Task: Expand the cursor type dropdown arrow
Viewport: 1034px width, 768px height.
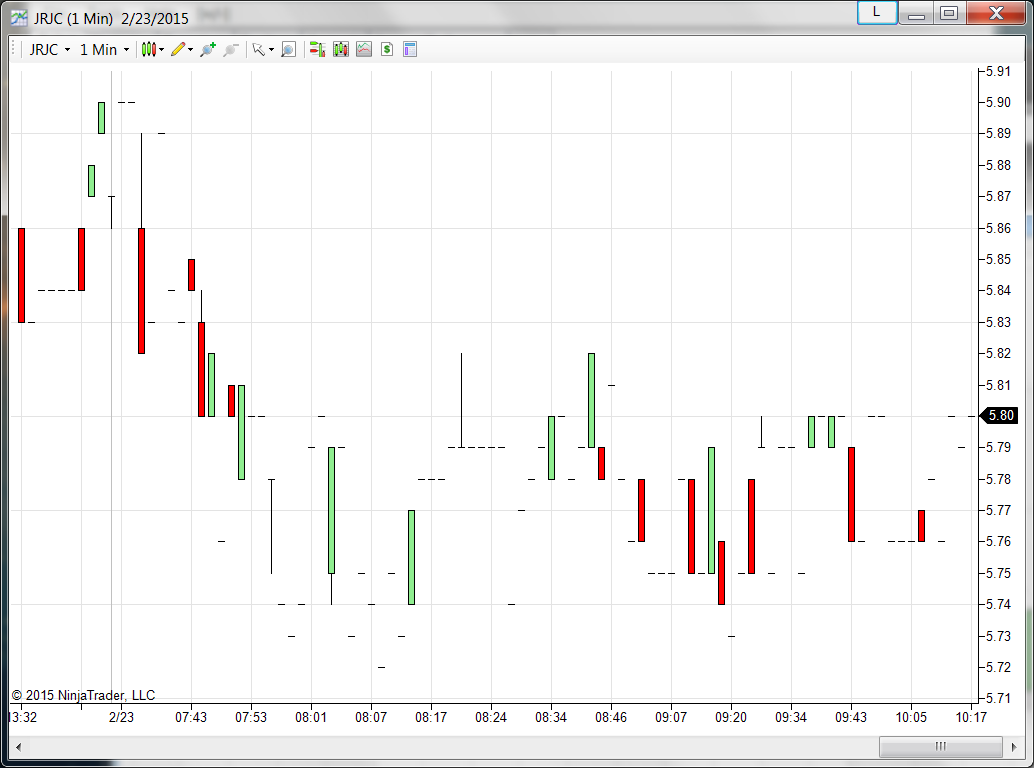Action: coord(271,50)
